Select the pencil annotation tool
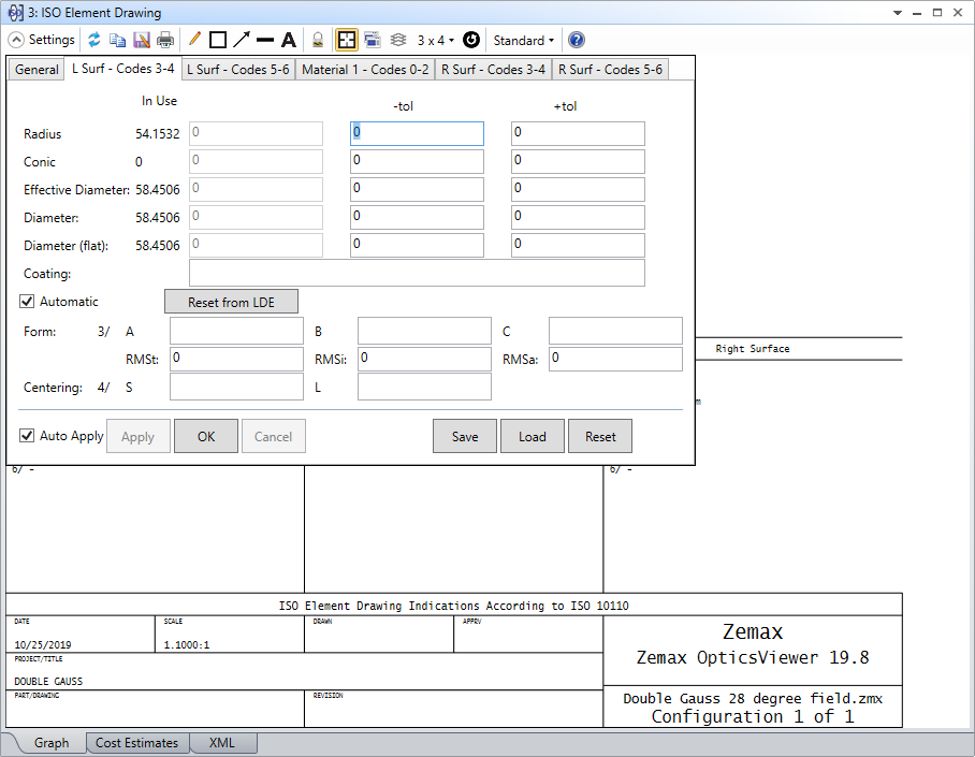Screen dimensions: 975x757 click(x=194, y=40)
